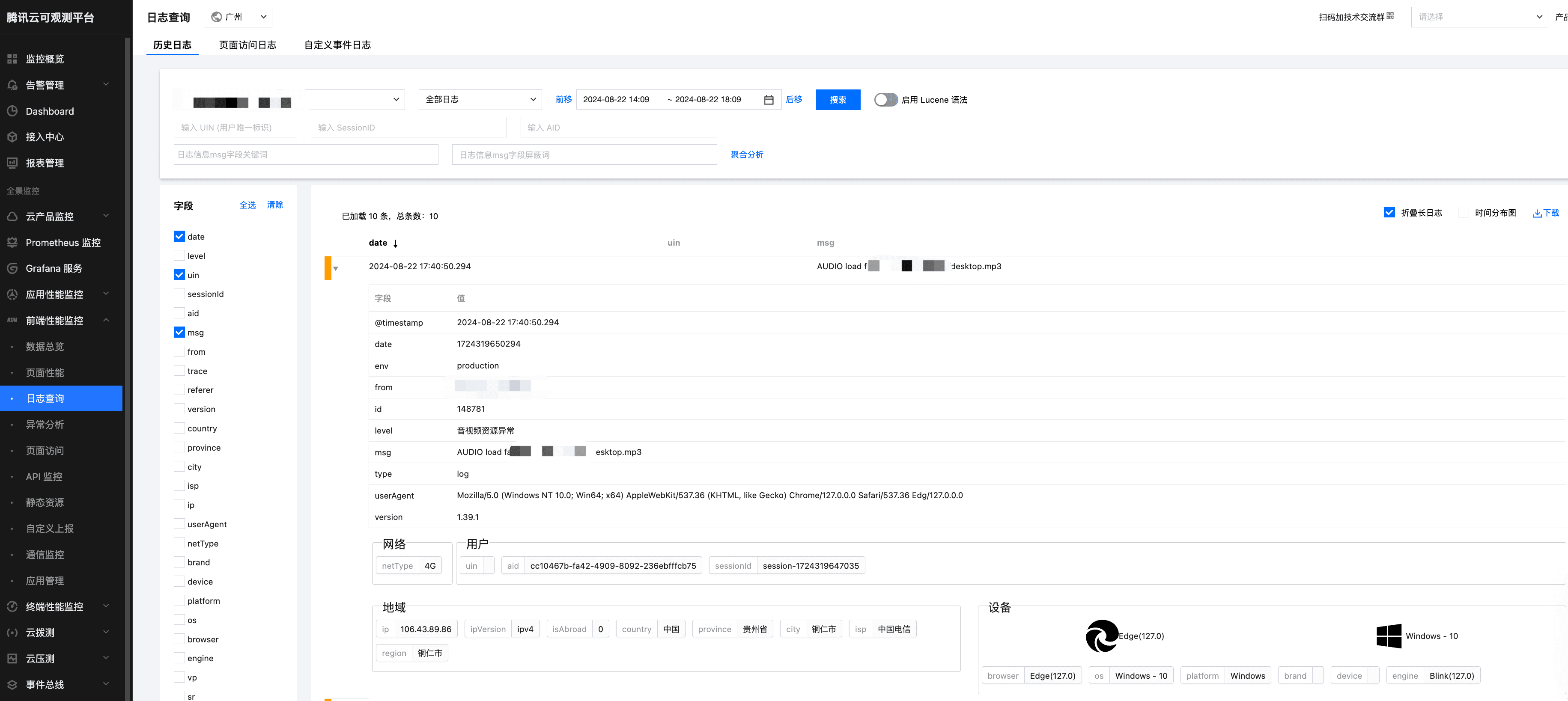Click the 搜索 search button

pos(838,99)
